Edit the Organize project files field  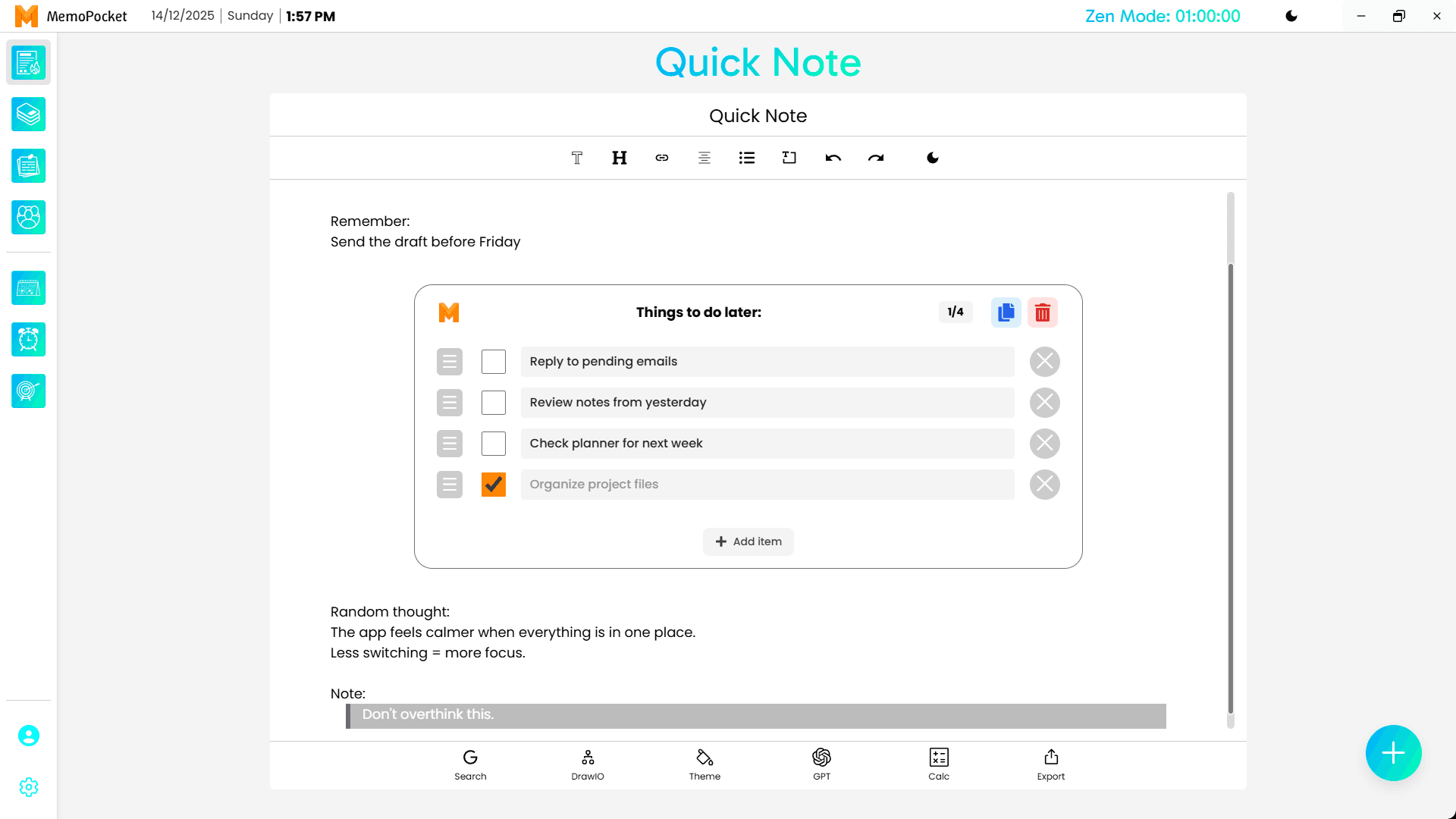click(767, 485)
